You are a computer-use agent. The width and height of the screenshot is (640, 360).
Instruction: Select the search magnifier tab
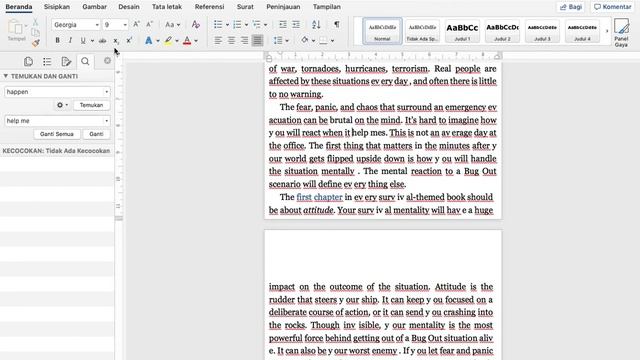pyautogui.click(x=85, y=61)
